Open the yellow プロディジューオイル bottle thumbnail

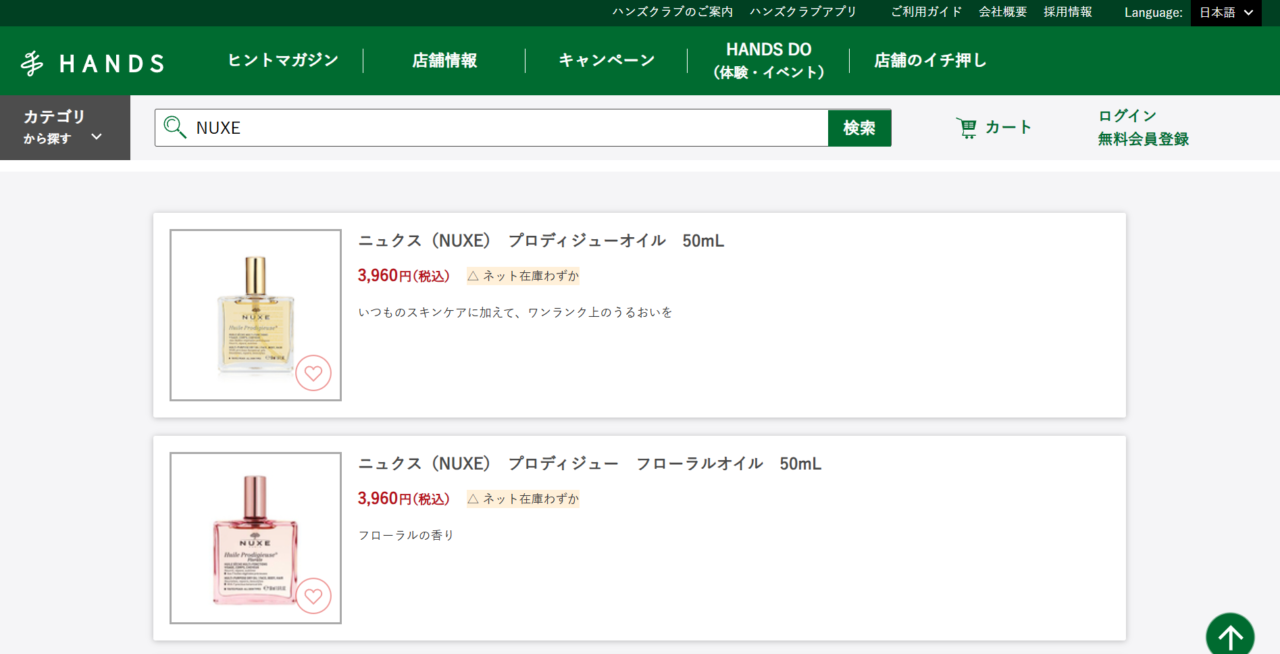tap(255, 315)
